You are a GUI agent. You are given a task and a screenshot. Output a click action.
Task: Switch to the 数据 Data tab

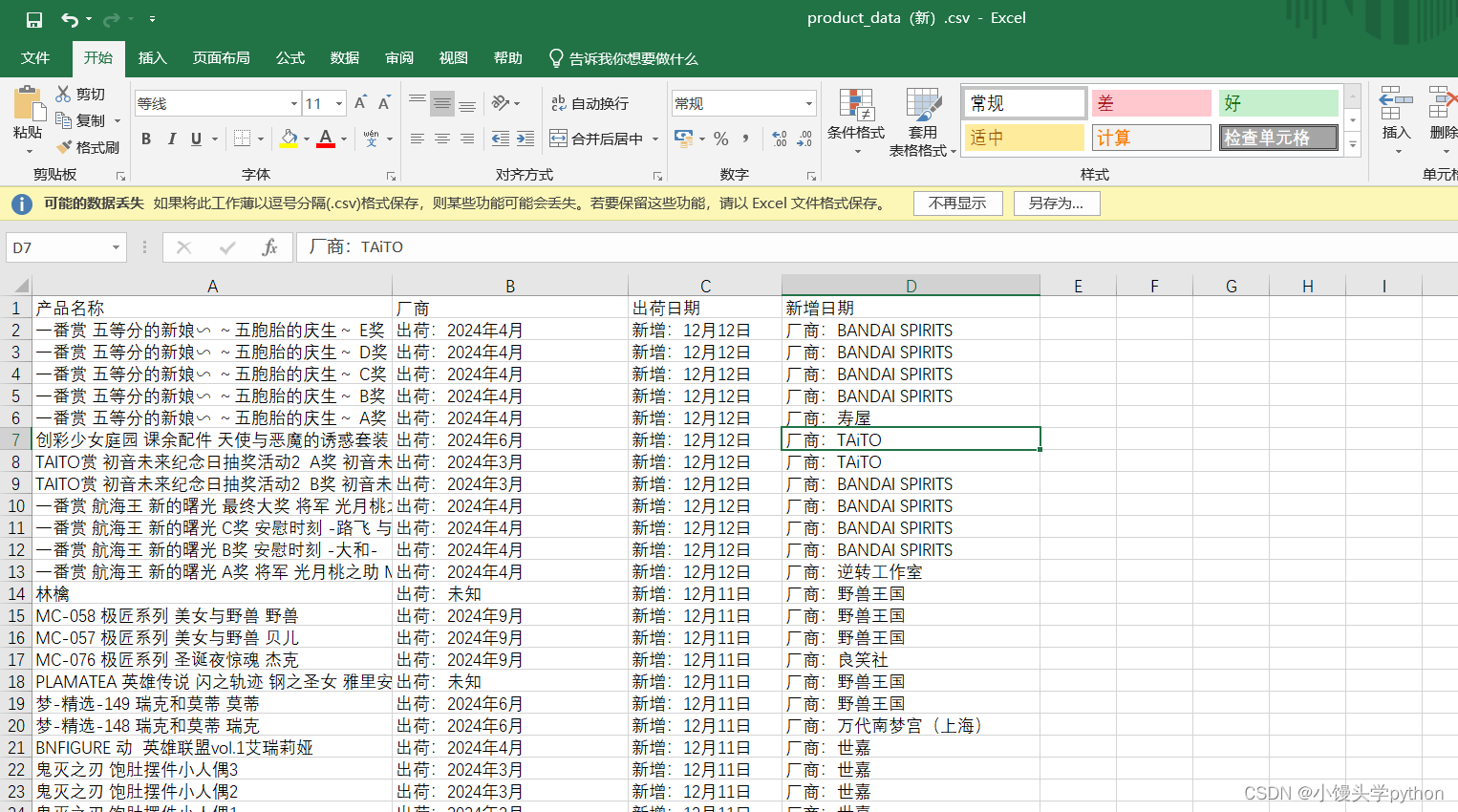(x=345, y=58)
